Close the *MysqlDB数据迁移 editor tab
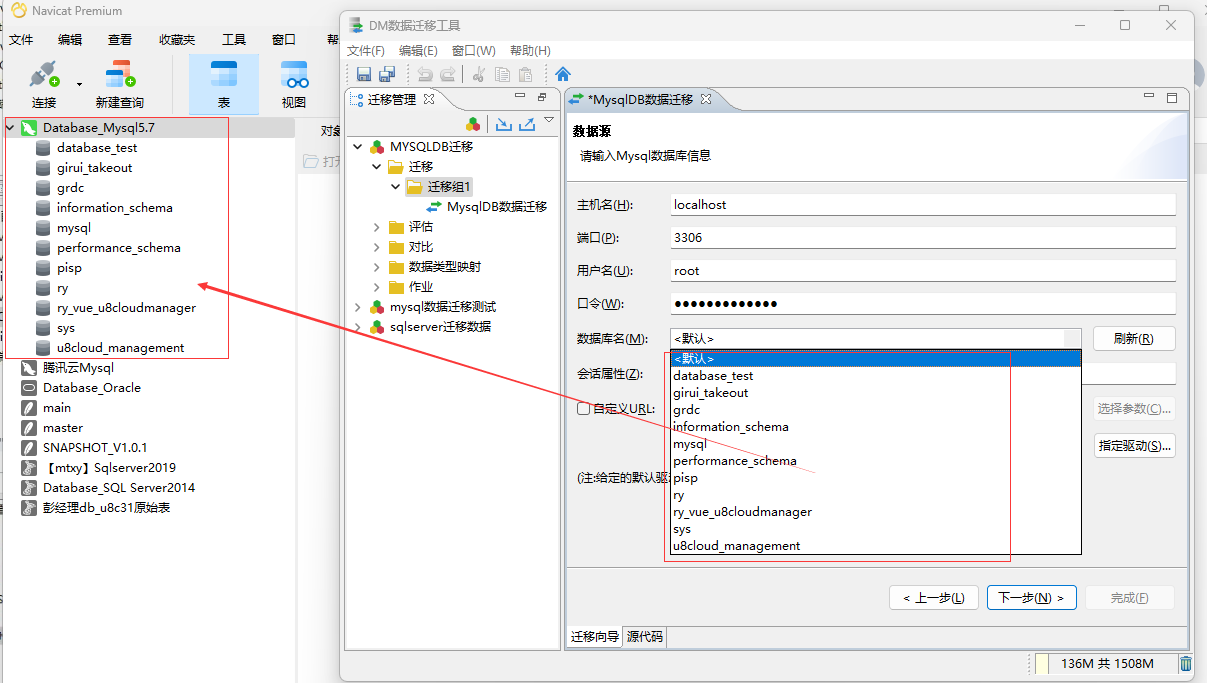 point(705,99)
